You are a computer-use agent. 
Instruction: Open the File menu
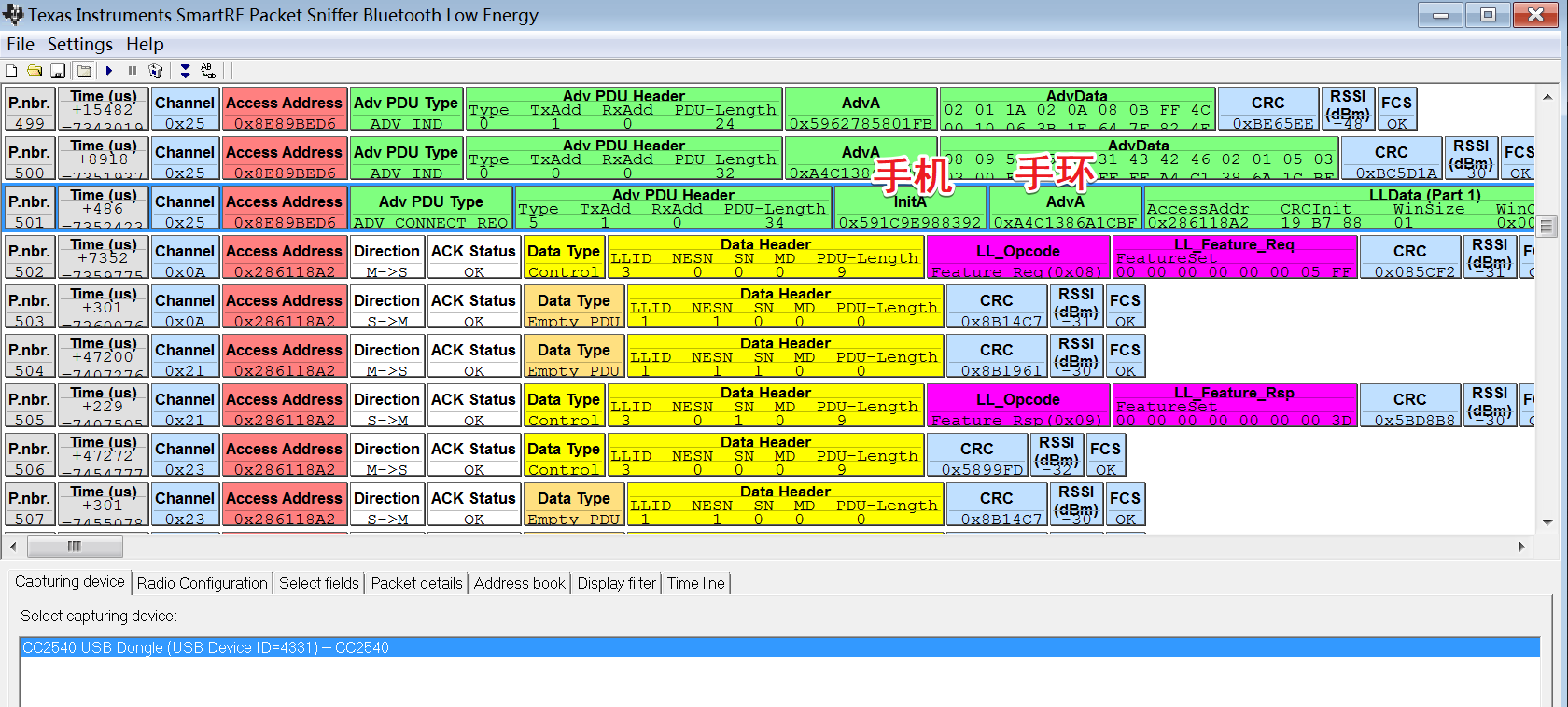(21, 44)
